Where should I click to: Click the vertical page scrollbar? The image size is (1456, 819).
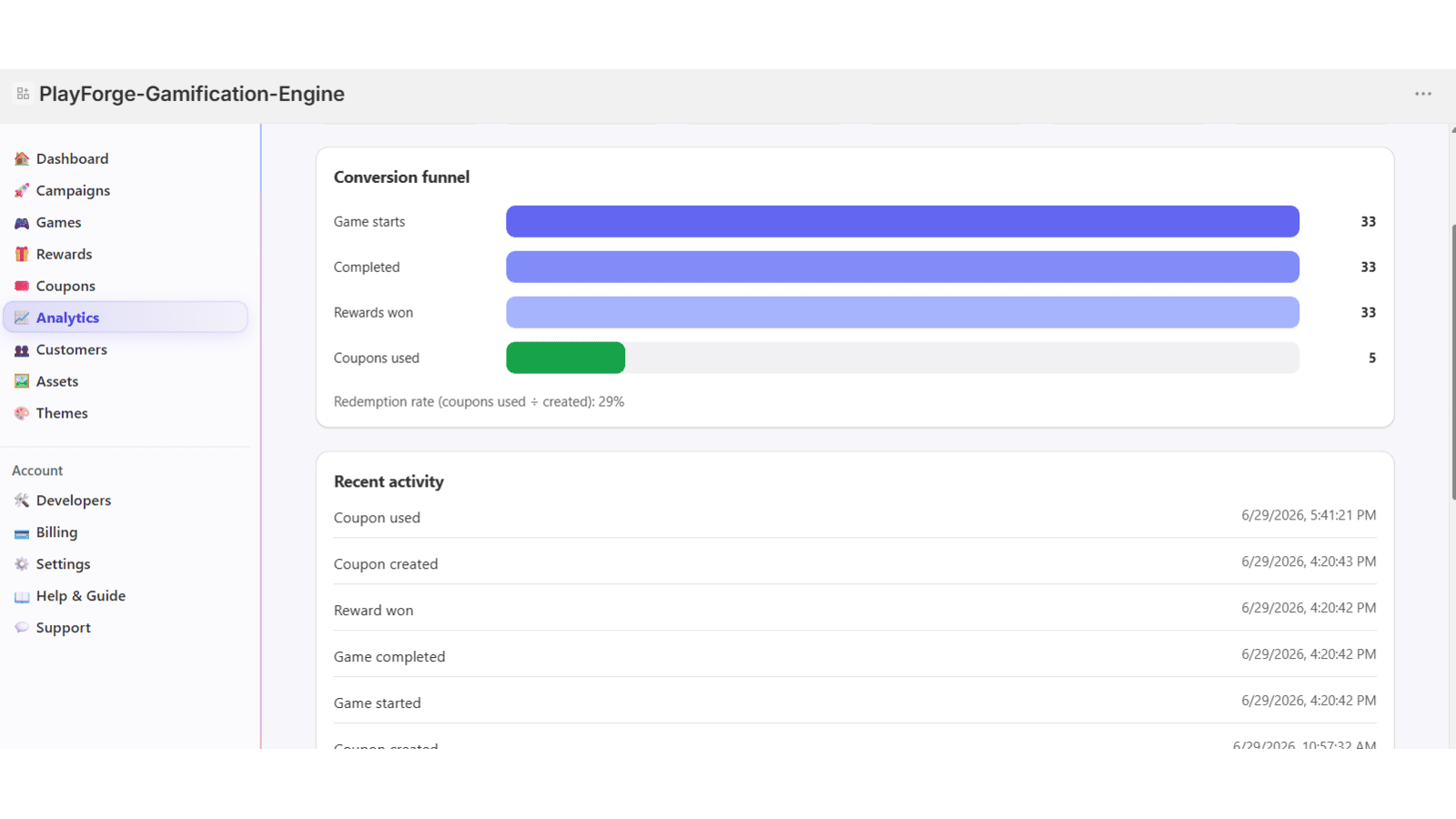(1452, 361)
